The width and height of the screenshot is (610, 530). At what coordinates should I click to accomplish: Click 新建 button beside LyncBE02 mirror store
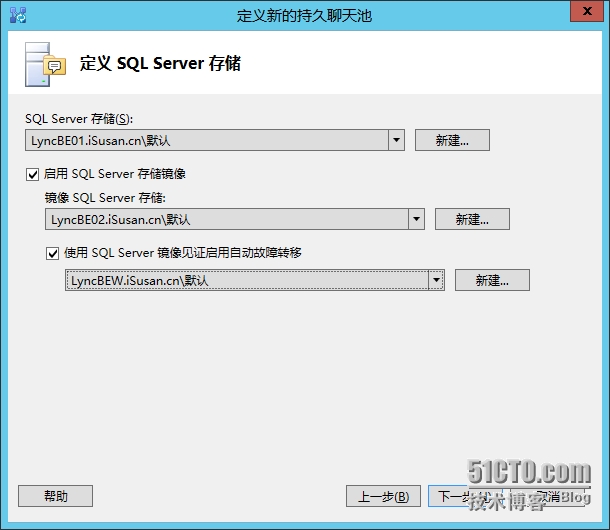coord(472,219)
